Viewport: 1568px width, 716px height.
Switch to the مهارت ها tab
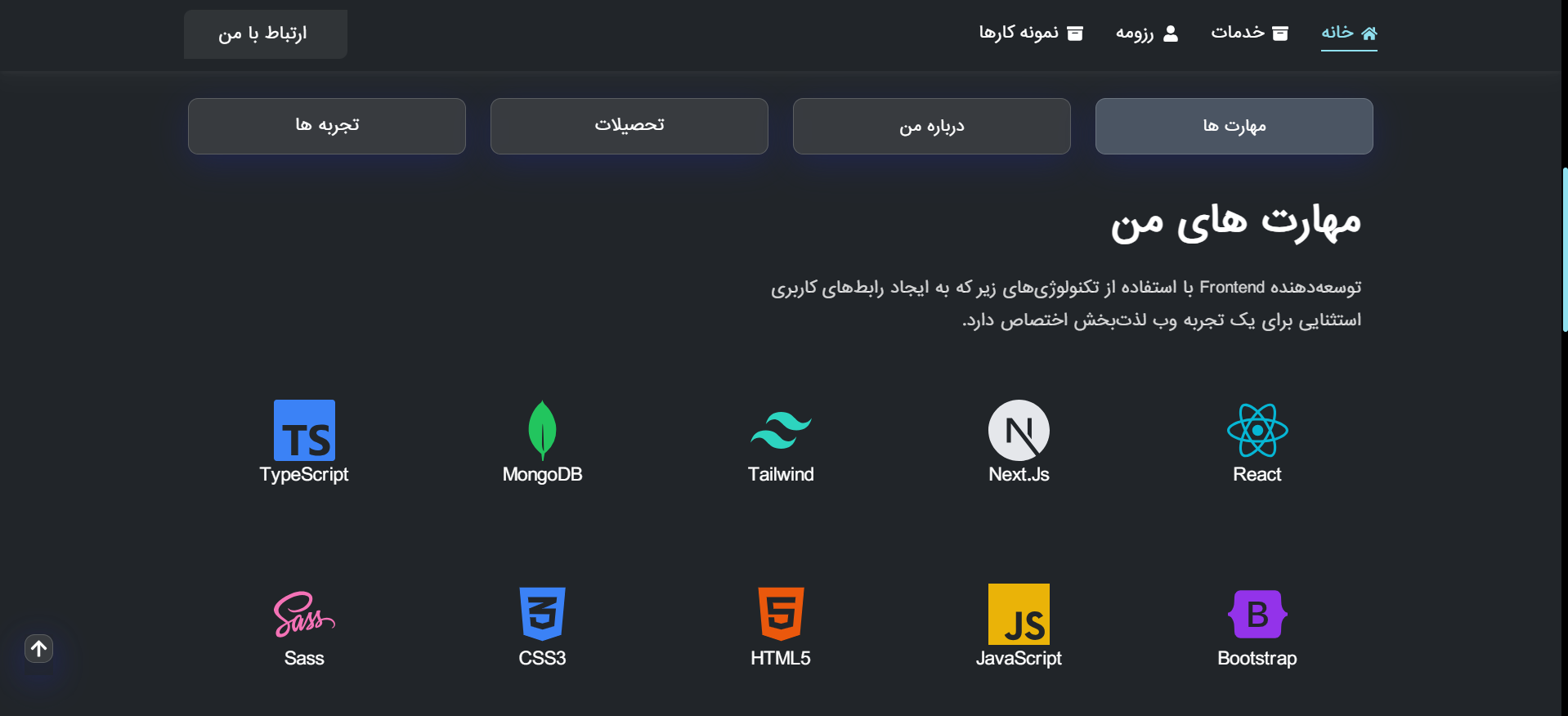1234,126
